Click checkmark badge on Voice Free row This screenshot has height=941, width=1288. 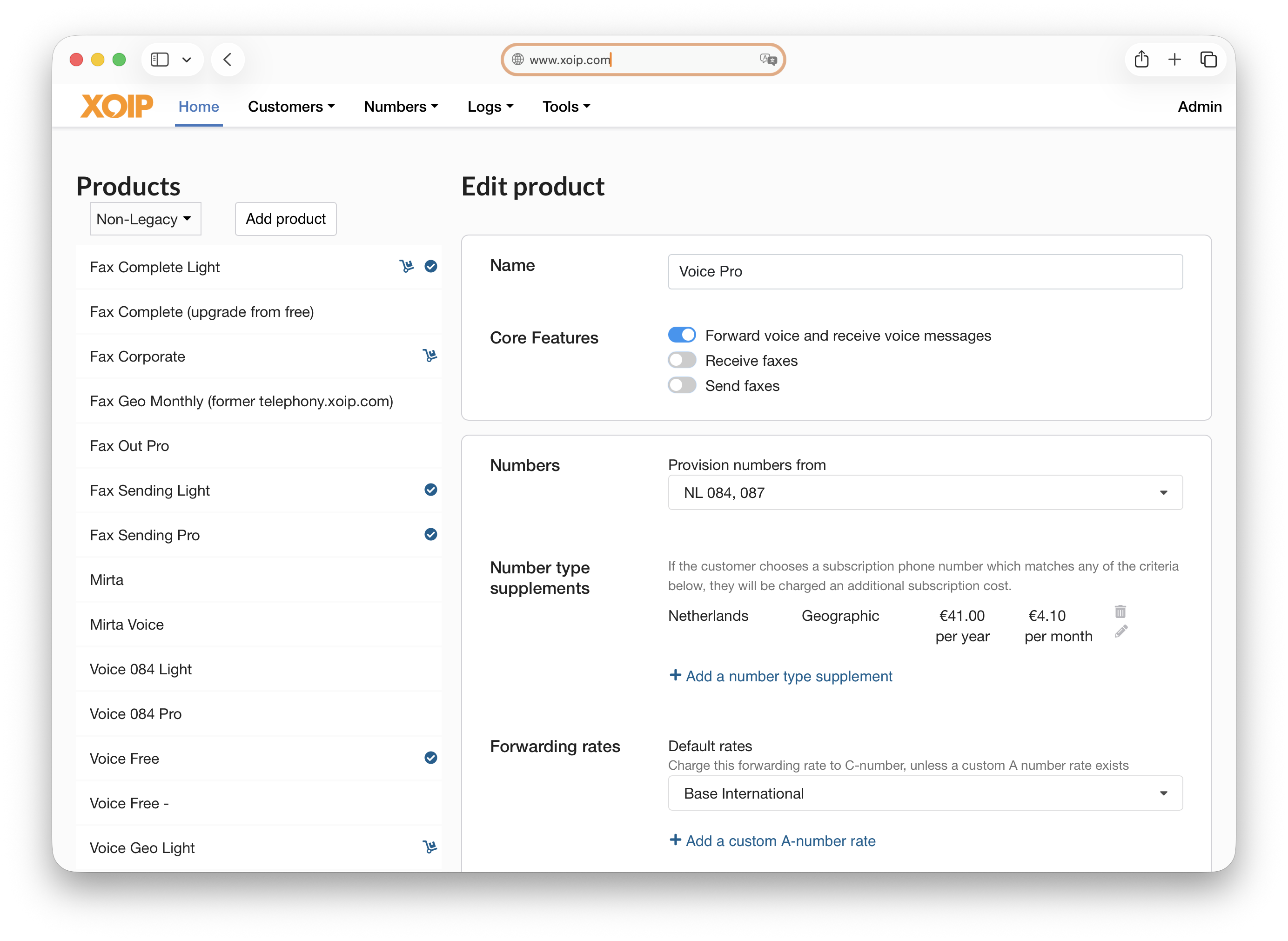point(431,758)
